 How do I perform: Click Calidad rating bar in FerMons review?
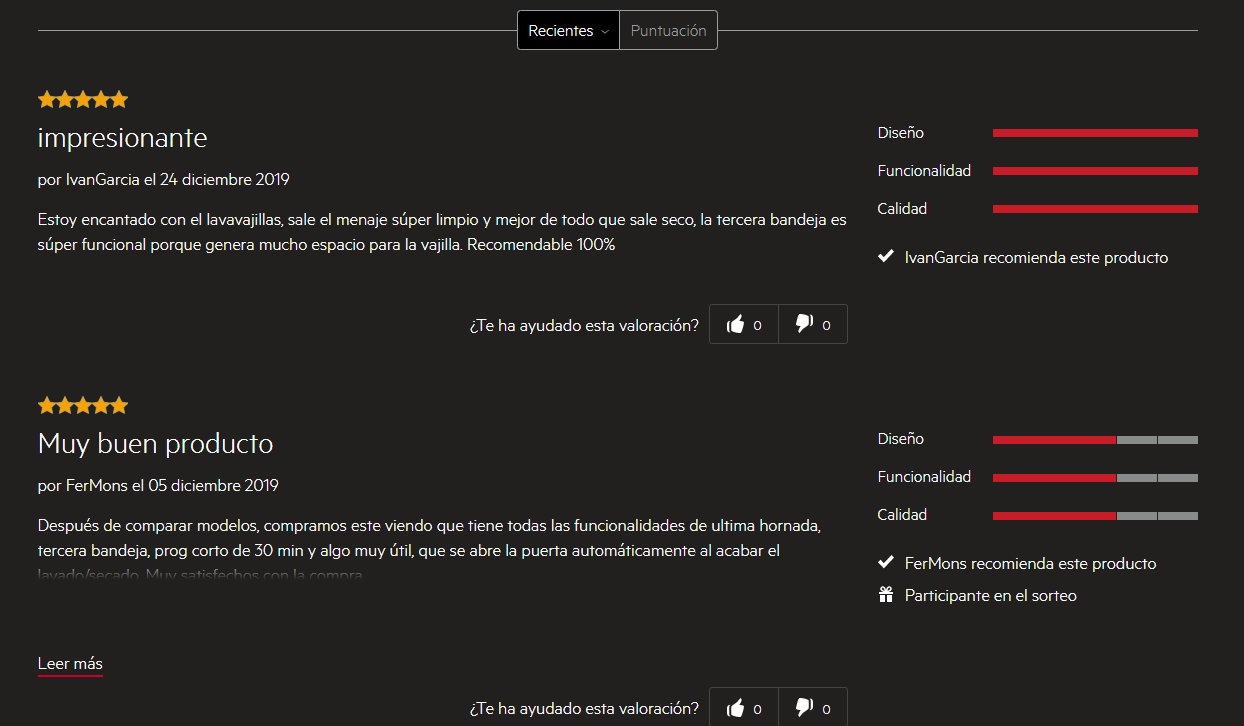[1095, 515]
